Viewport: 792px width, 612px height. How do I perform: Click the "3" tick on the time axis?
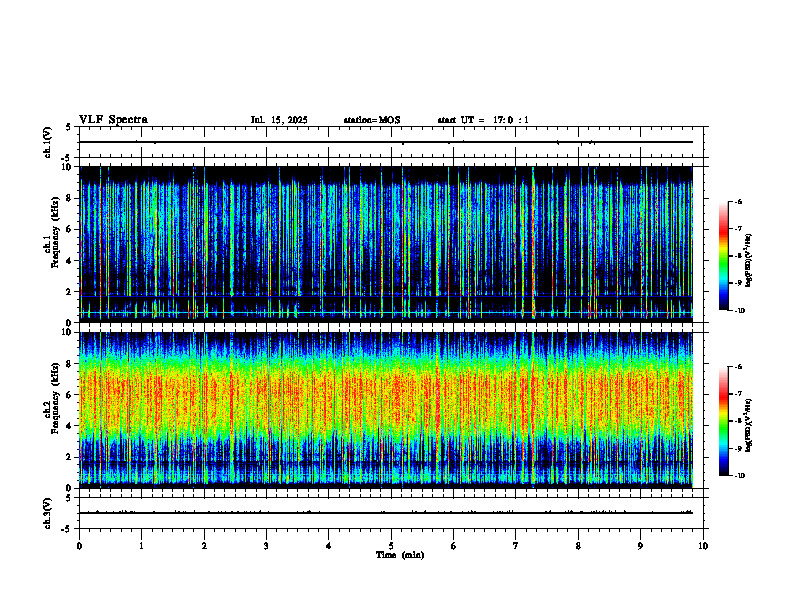(266, 546)
